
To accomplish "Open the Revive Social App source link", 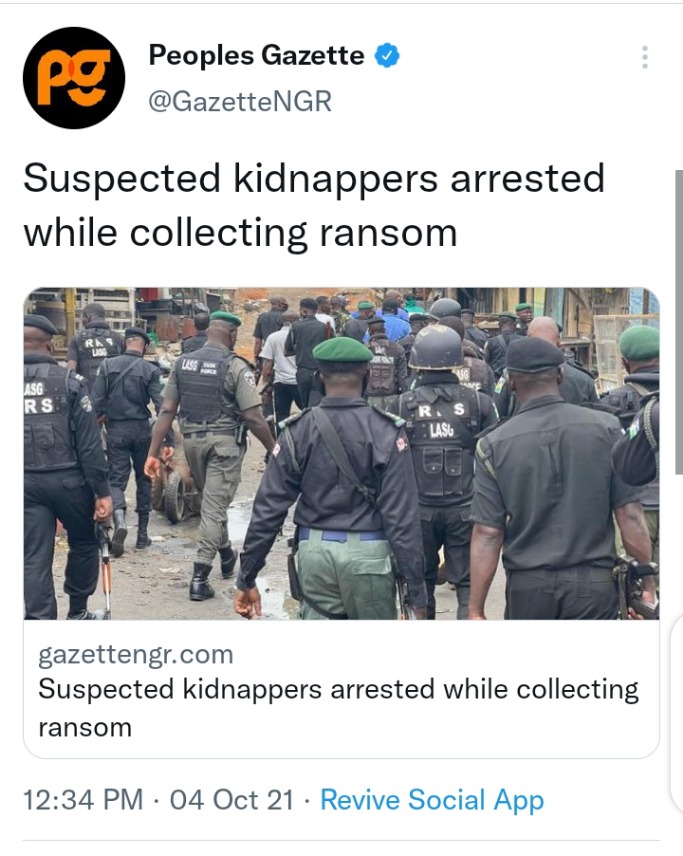I will click(x=432, y=800).
